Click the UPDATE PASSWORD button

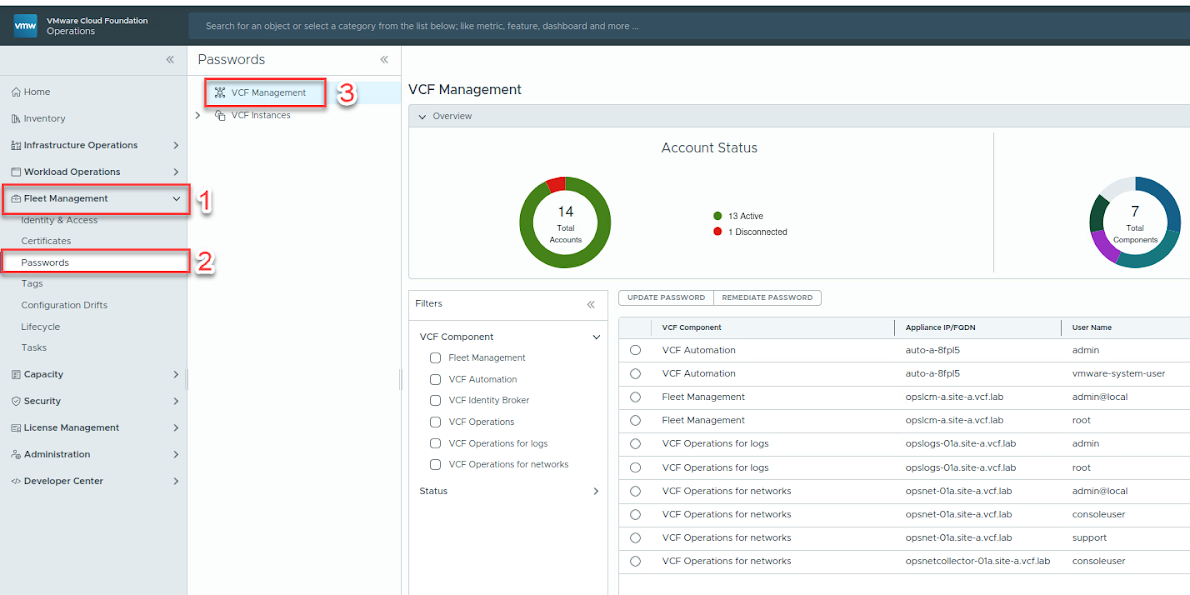(665, 297)
